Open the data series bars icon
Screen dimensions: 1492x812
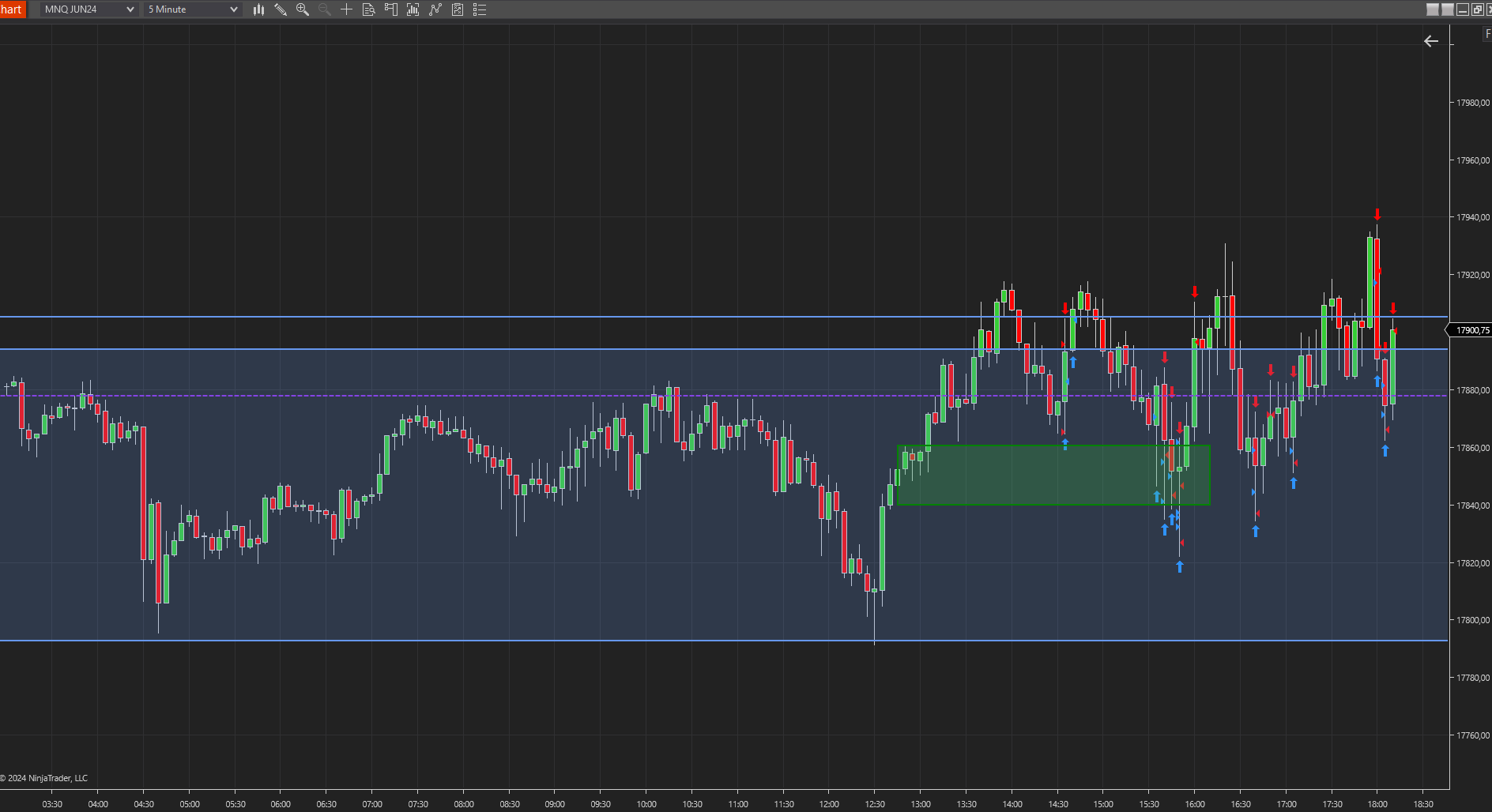coord(413,9)
